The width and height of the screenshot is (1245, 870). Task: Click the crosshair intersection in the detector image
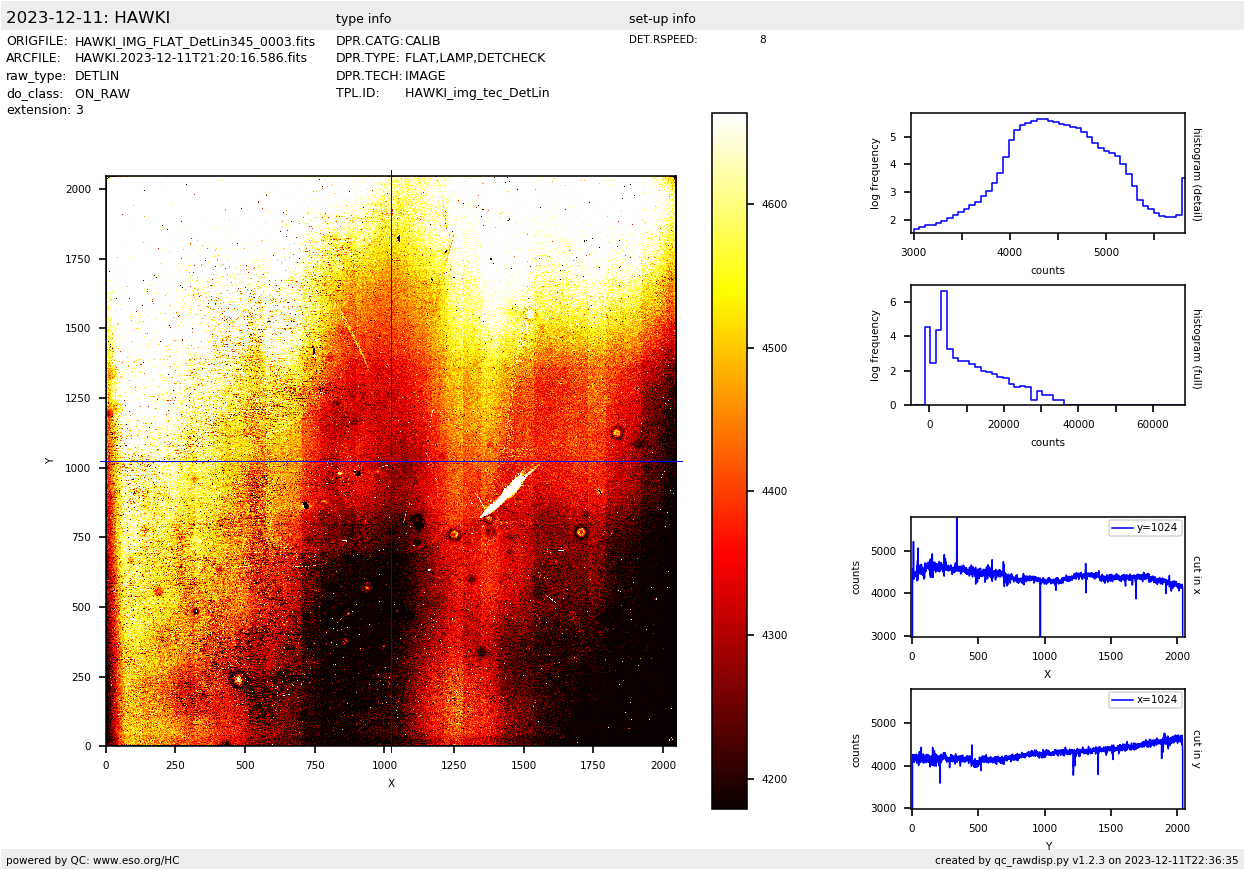tap(391, 461)
